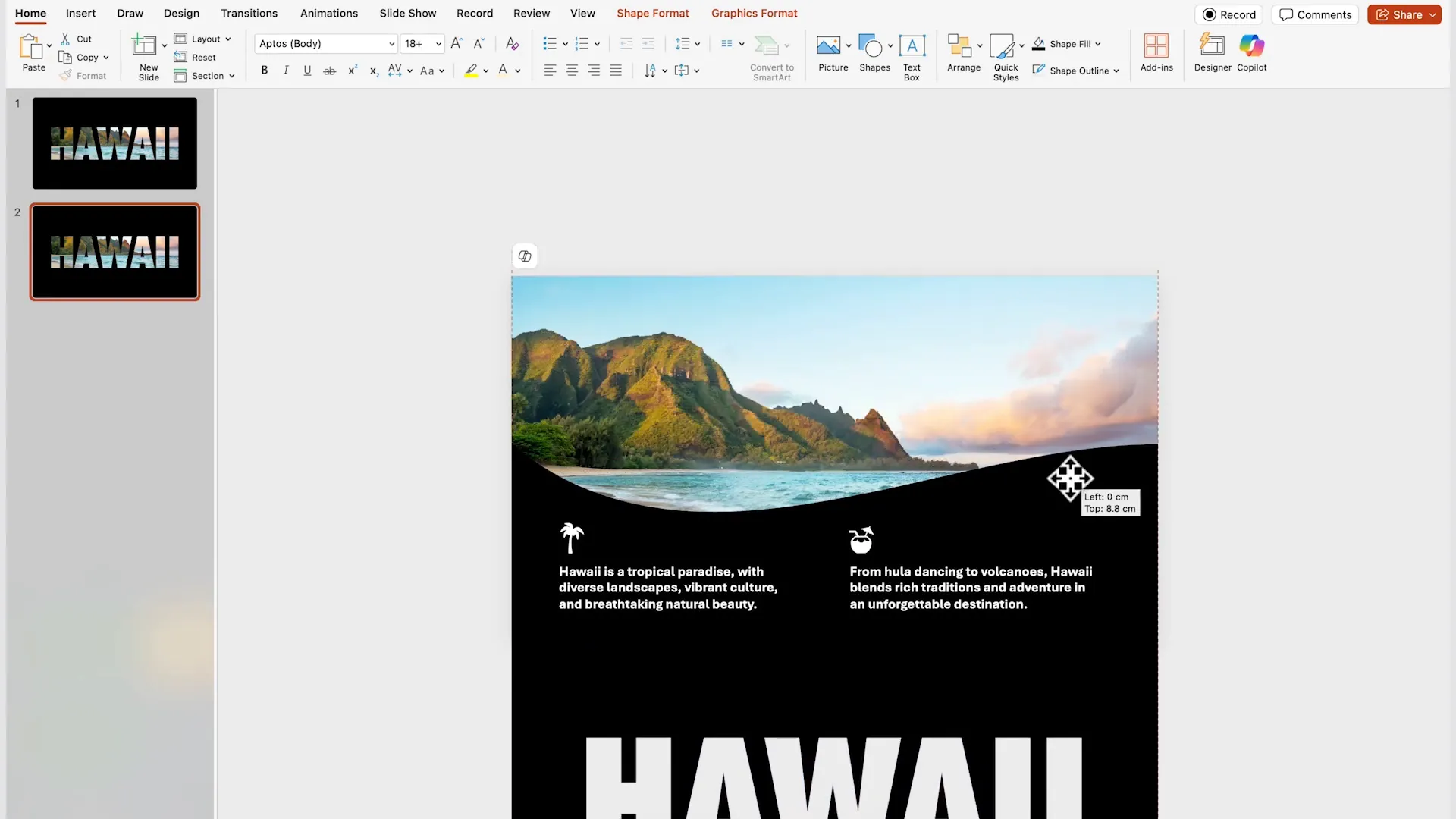Open the Comments pane
The image size is (1456, 819).
pos(1315,14)
